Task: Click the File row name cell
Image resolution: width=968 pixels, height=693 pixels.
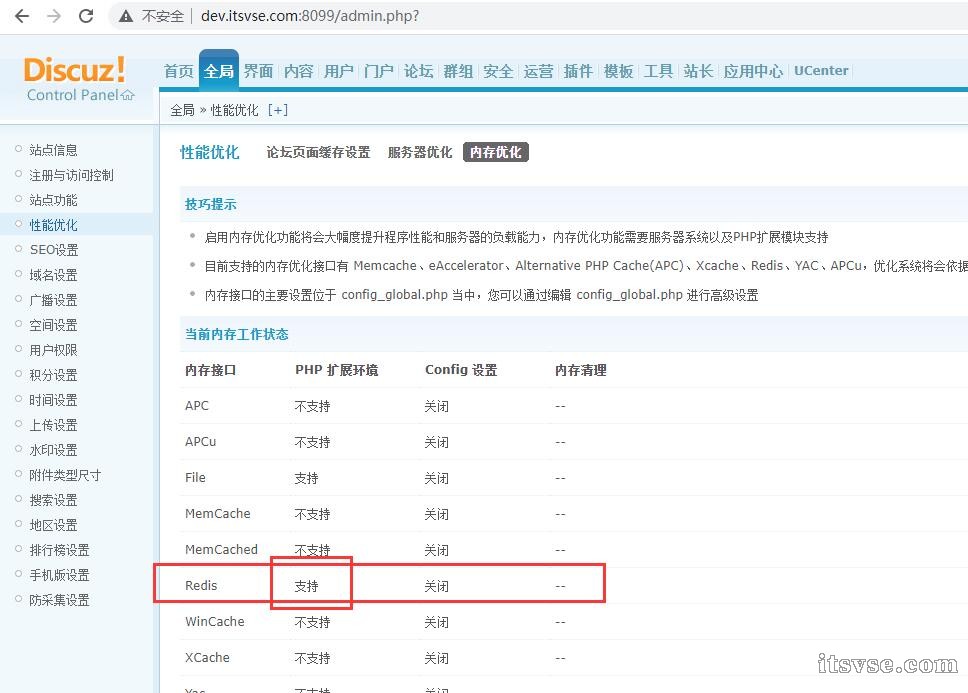Action: [x=195, y=478]
